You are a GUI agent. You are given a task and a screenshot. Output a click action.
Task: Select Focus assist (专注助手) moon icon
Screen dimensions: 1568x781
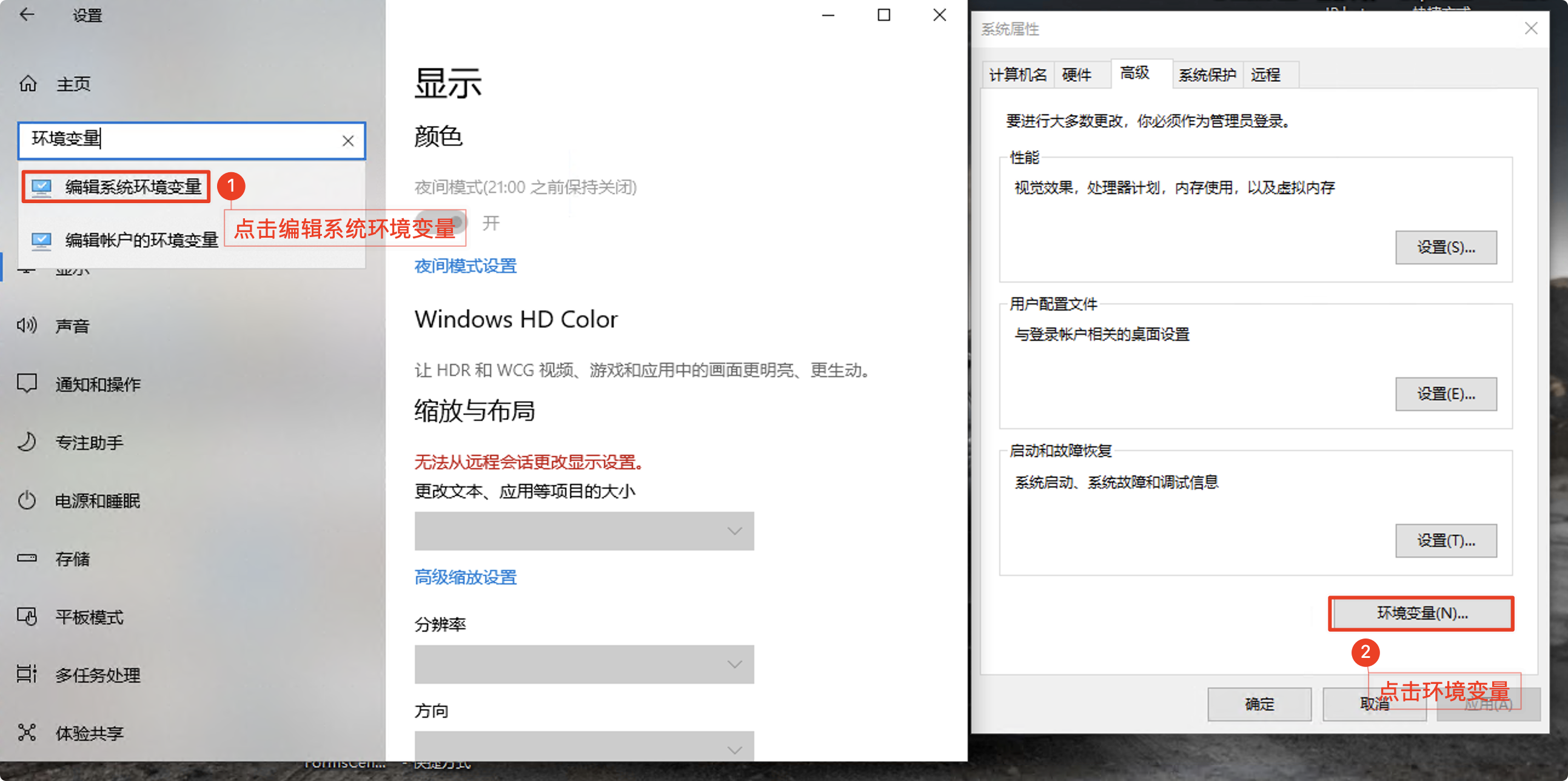click(27, 442)
